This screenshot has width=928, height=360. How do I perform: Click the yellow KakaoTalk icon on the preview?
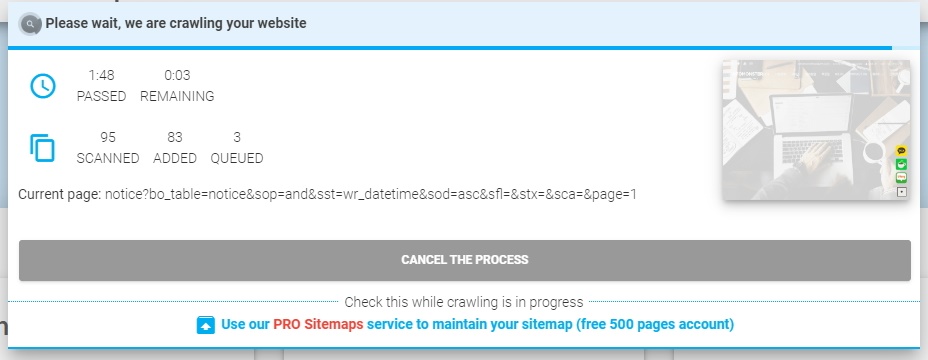click(901, 151)
